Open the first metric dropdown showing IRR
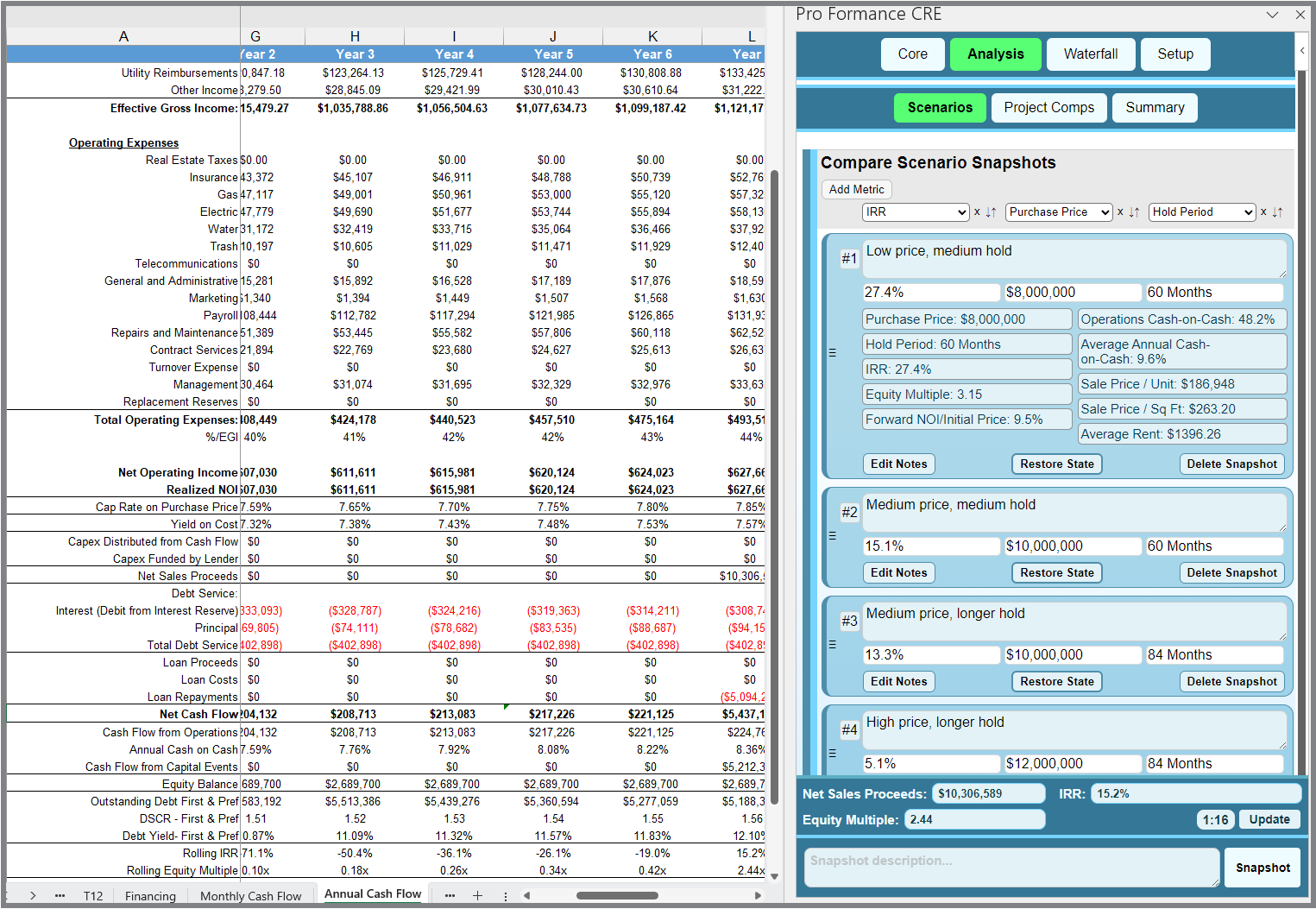The width and height of the screenshot is (1316, 909). click(915, 211)
